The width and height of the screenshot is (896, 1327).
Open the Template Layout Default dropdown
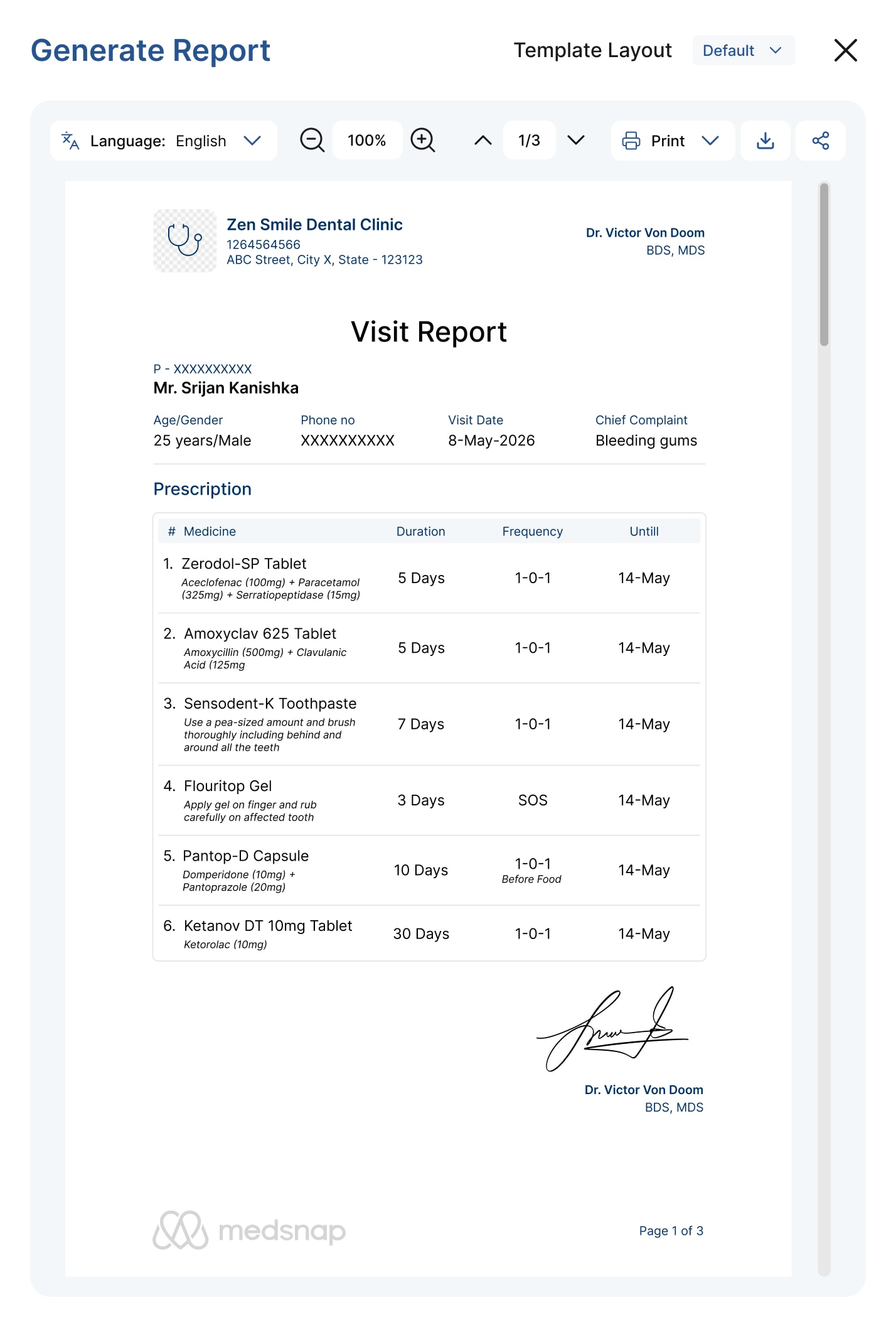click(x=744, y=50)
